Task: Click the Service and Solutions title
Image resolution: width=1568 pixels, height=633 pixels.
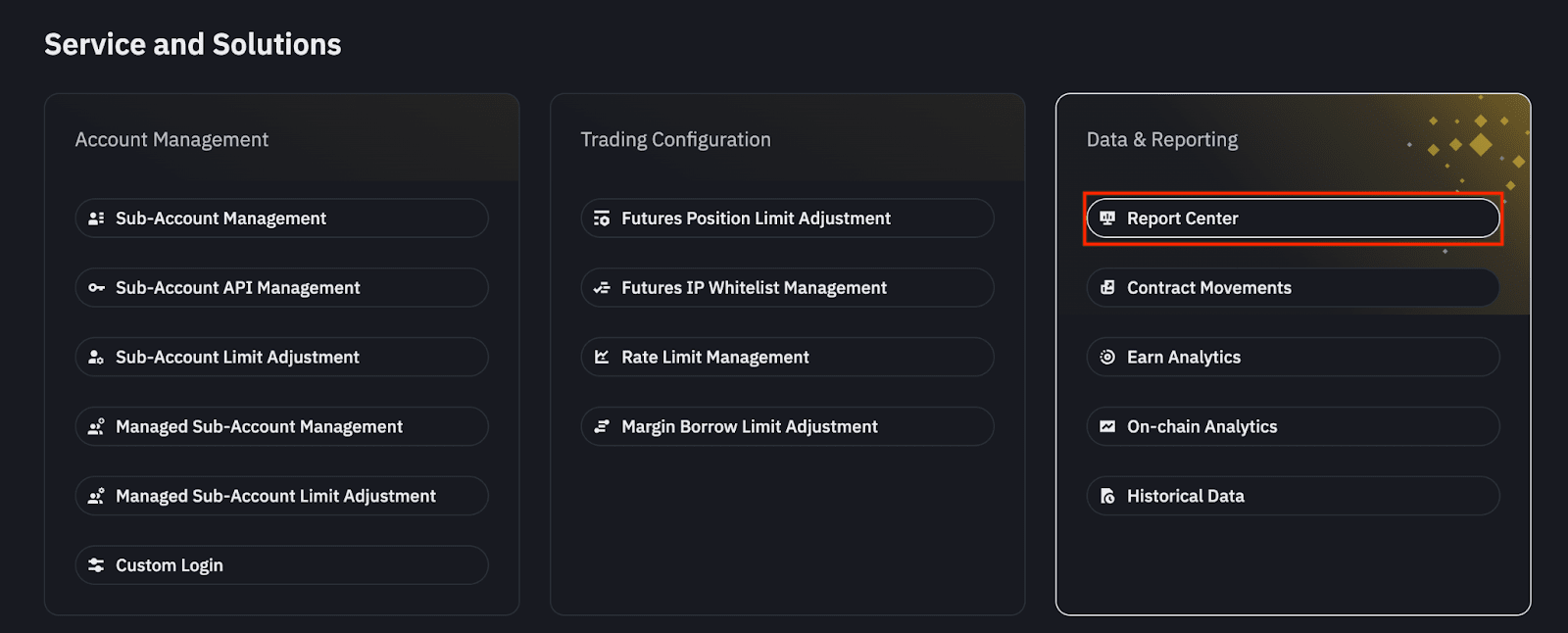Action: click(193, 44)
